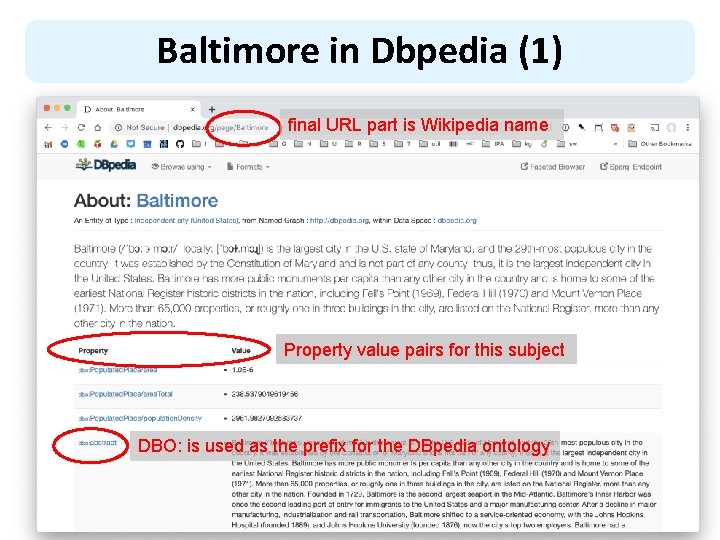Viewport: 720px width, 540px height.
Task: Click the circled info extension icon
Action: (565, 127)
